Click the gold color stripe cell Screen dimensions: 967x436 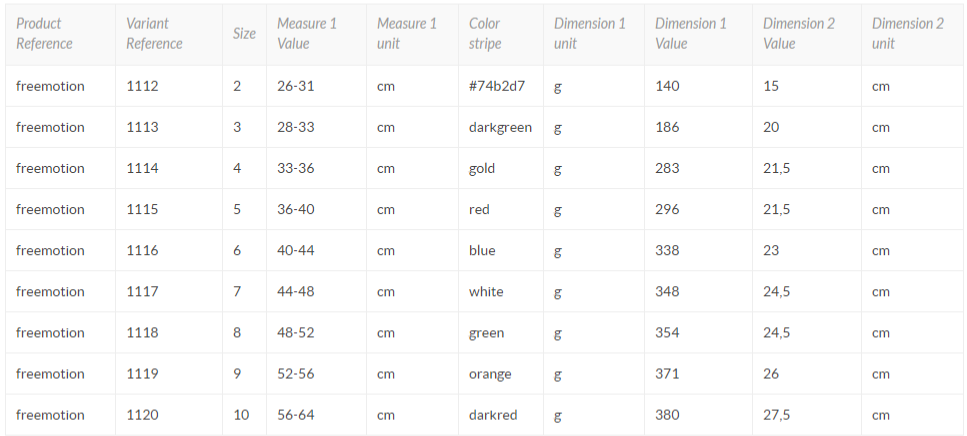(x=482, y=168)
